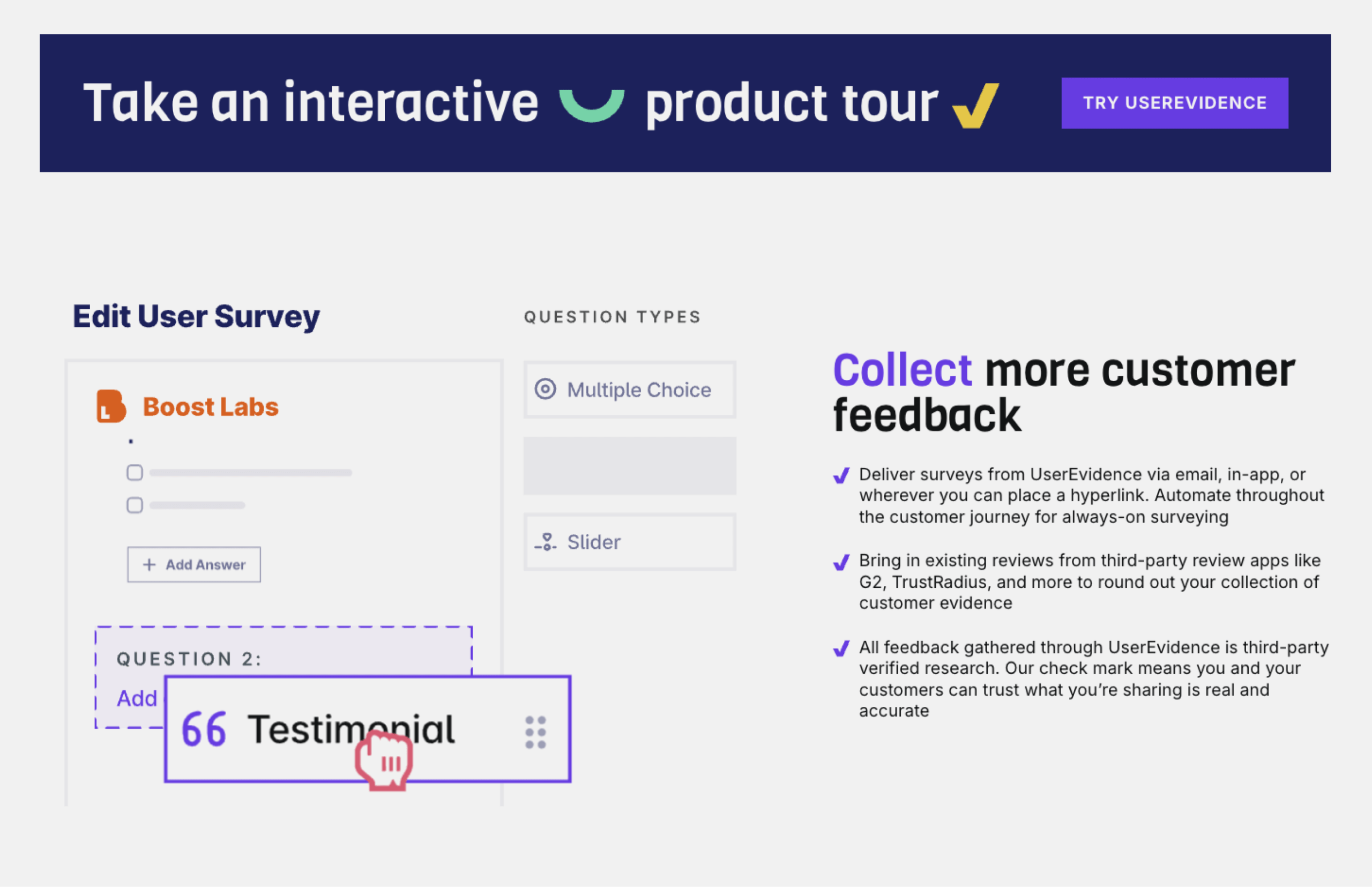Grab the six-dot drag handle on Testimonial
Screen dimensions: 1372x887
(535, 732)
